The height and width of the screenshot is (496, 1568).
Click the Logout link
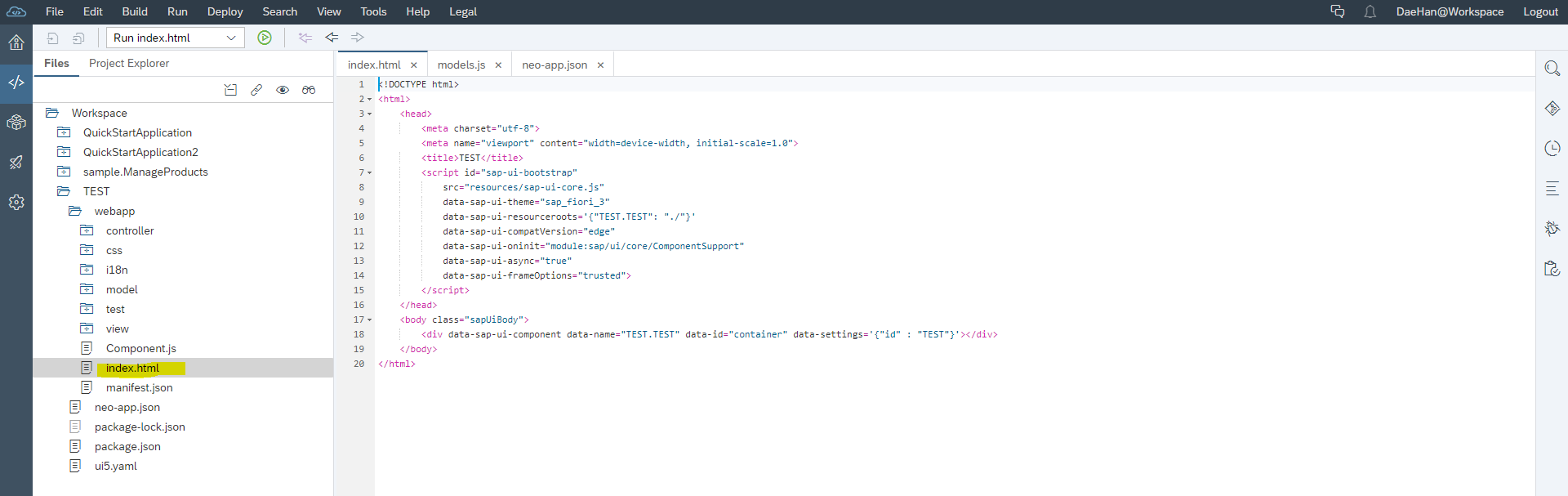(1540, 11)
